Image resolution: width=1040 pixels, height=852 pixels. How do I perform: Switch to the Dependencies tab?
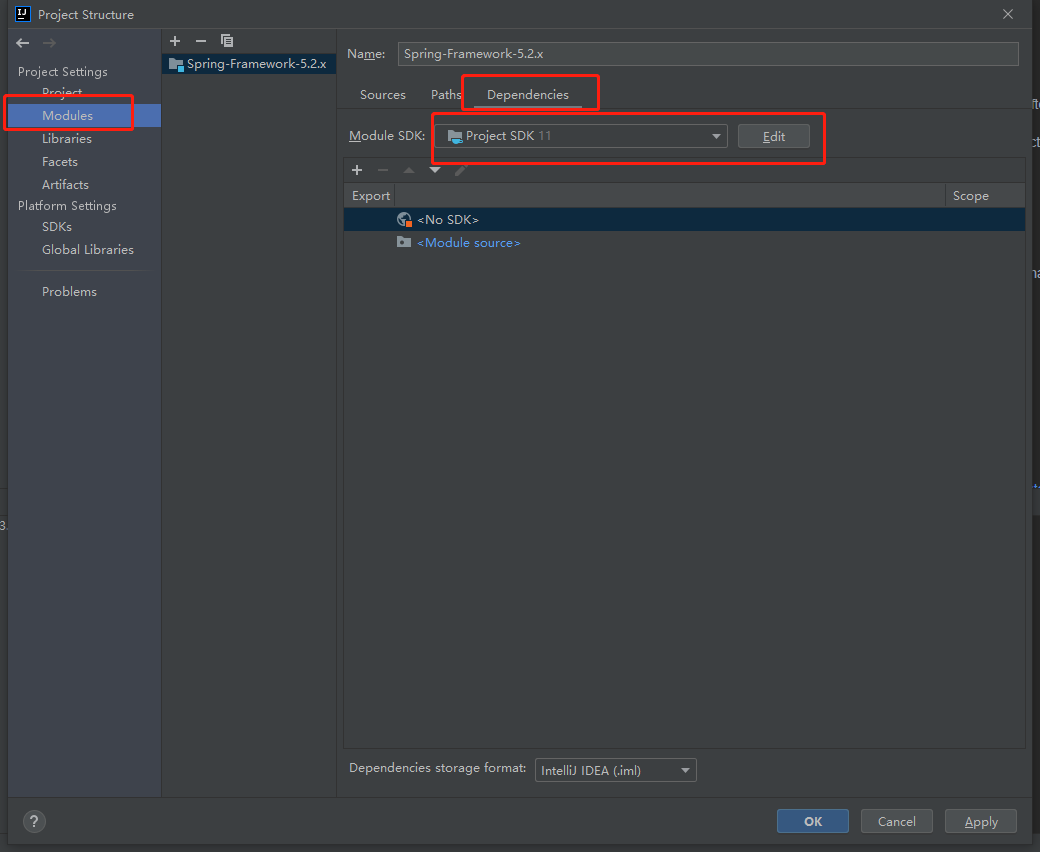click(528, 95)
